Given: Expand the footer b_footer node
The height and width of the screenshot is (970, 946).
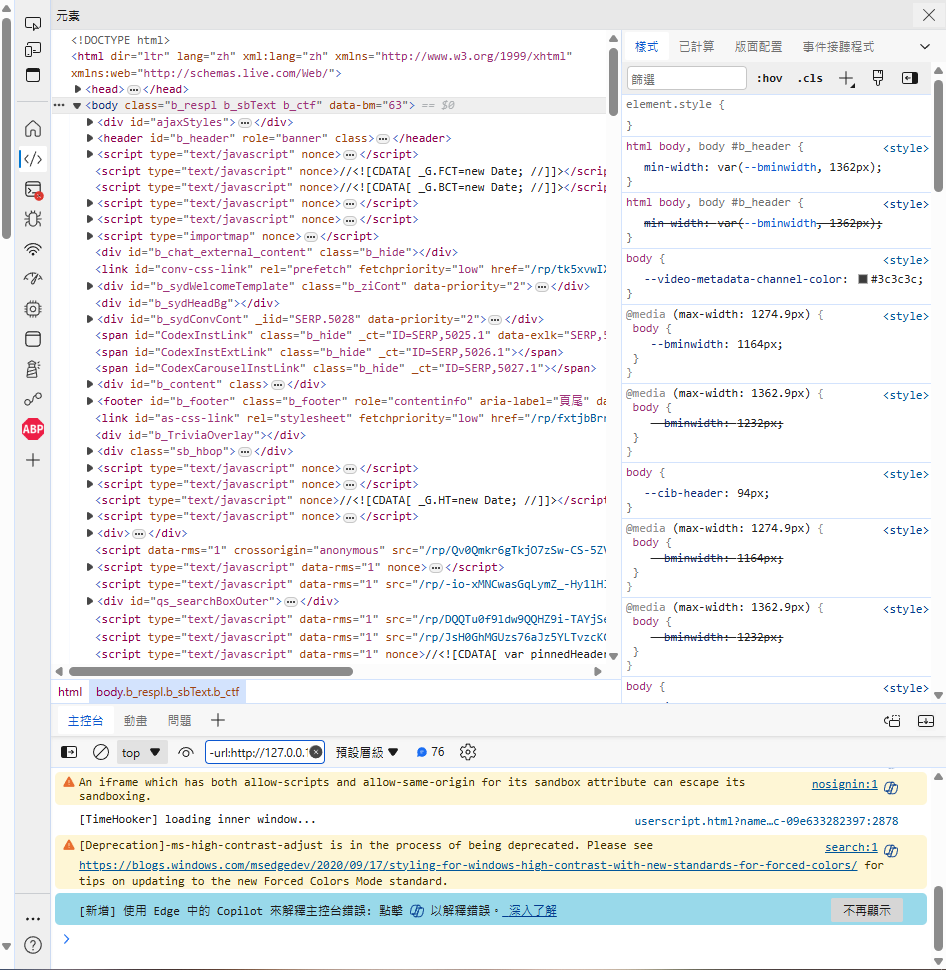Looking at the screenshot, I should click(90, 401).
